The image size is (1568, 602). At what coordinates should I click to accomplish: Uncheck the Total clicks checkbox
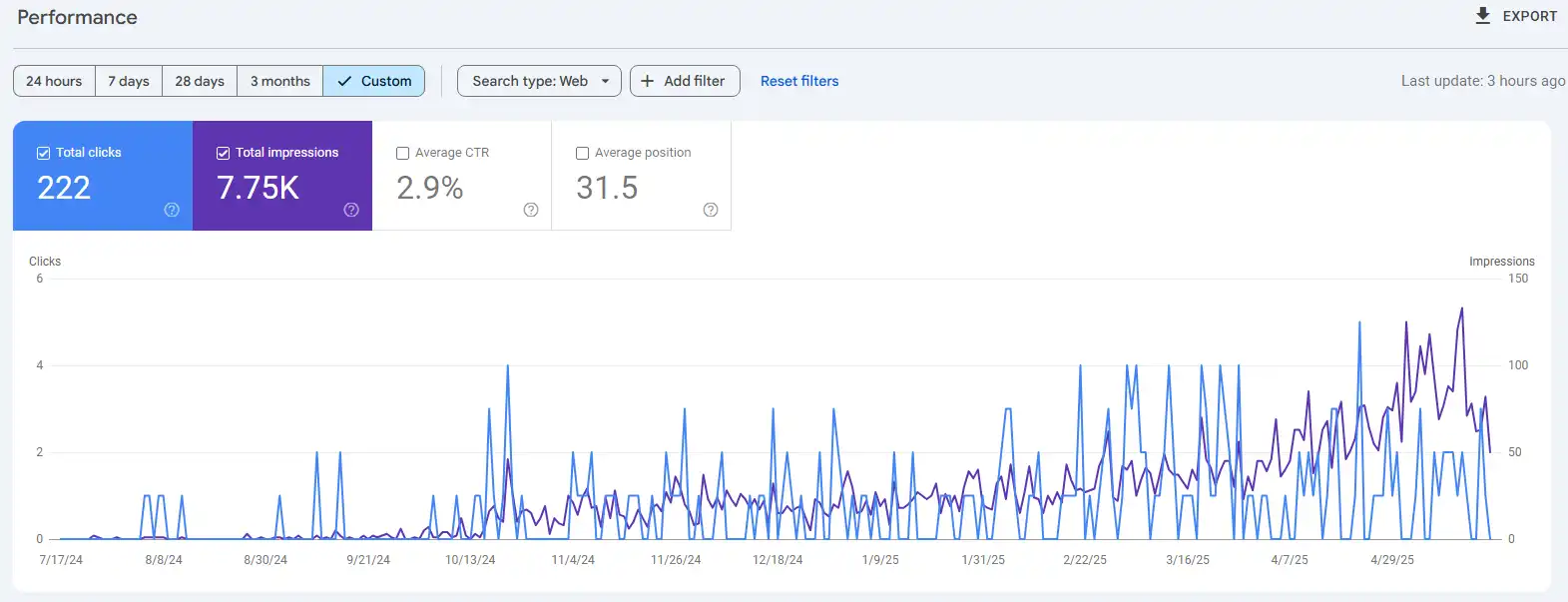pyautogui.click(x=43, y=153)
